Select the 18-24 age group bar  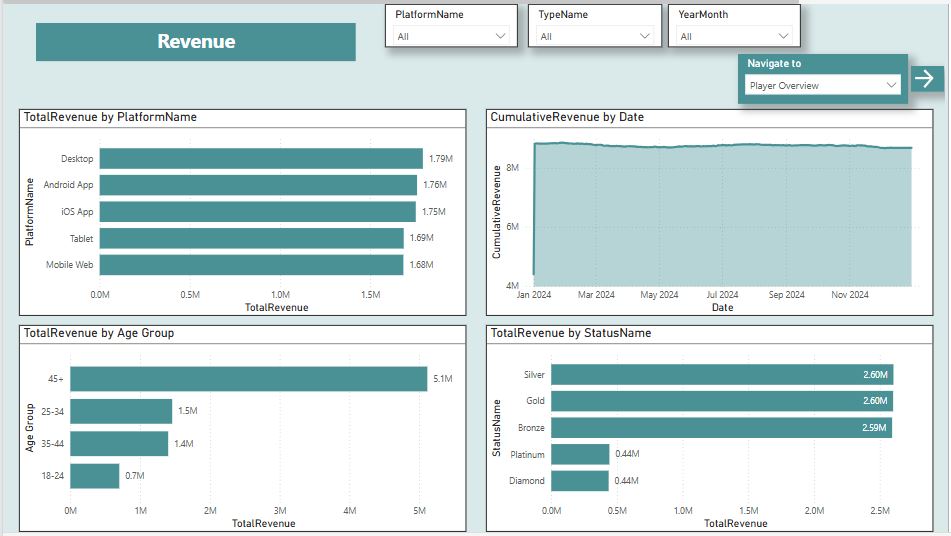(95, 476)
